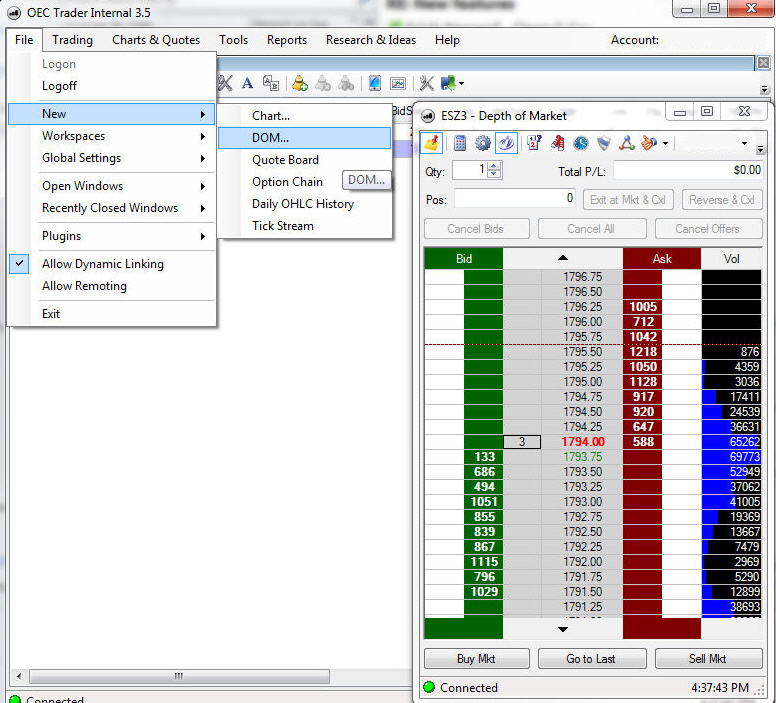Image resolution: width=776 pixels, height=703 pixels.
Task: Expand Global Settings submenu
Action: 112,158
